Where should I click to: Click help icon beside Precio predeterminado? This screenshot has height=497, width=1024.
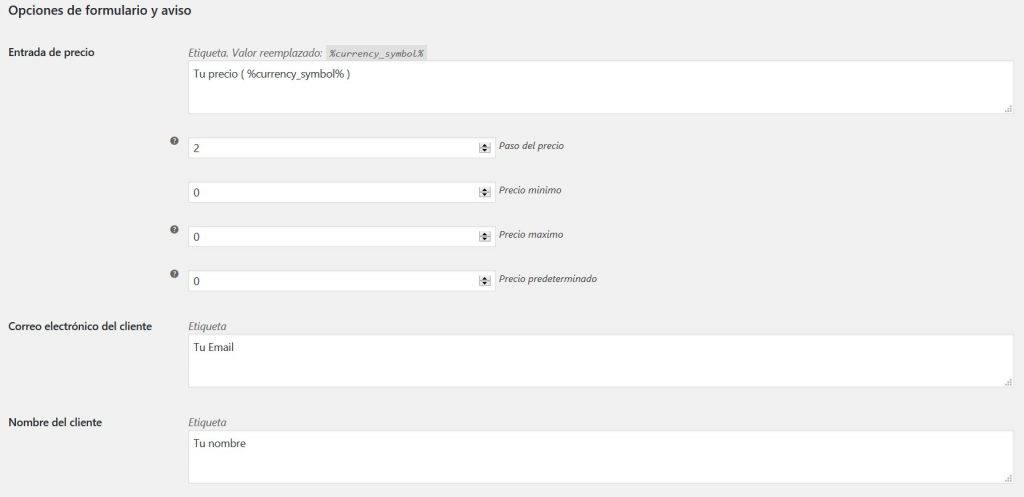click(174, 273)
